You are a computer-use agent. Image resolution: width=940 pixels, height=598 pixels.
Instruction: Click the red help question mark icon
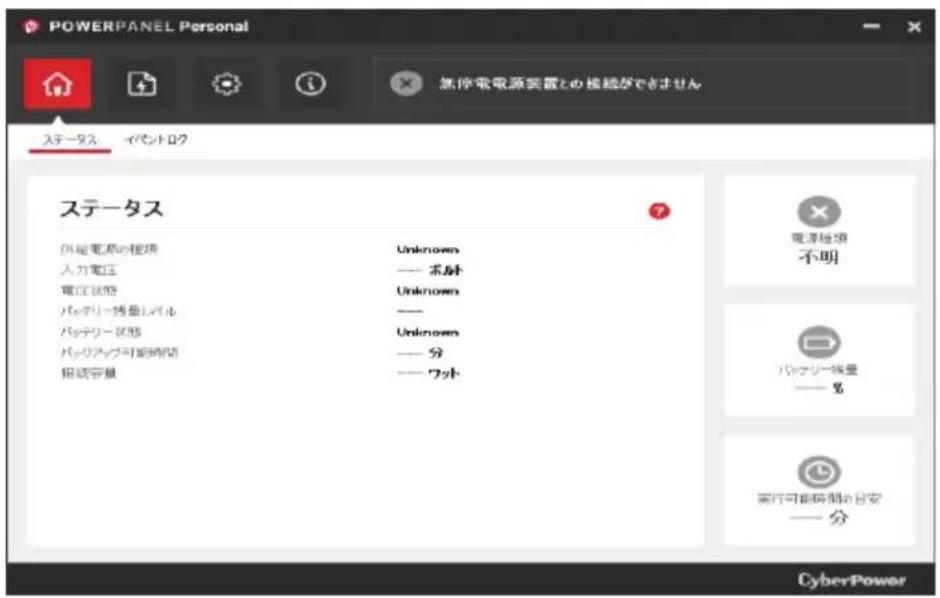(659, 211)
